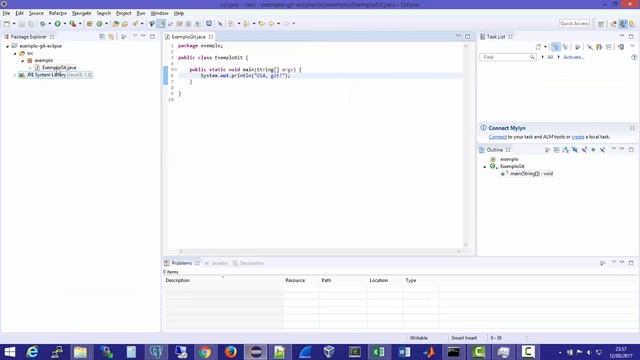The width and height of the screenshot is (640, 360).
Task: Click the New Java Class icon
Action: (99, 24)
